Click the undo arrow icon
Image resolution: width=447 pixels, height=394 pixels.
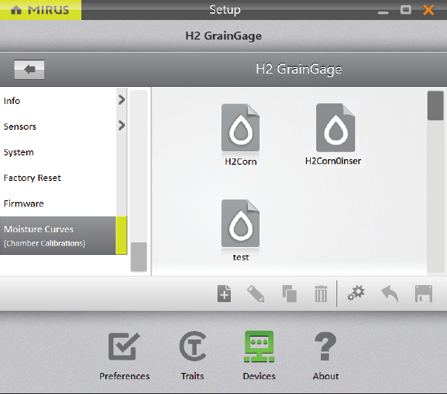(390, 294)
